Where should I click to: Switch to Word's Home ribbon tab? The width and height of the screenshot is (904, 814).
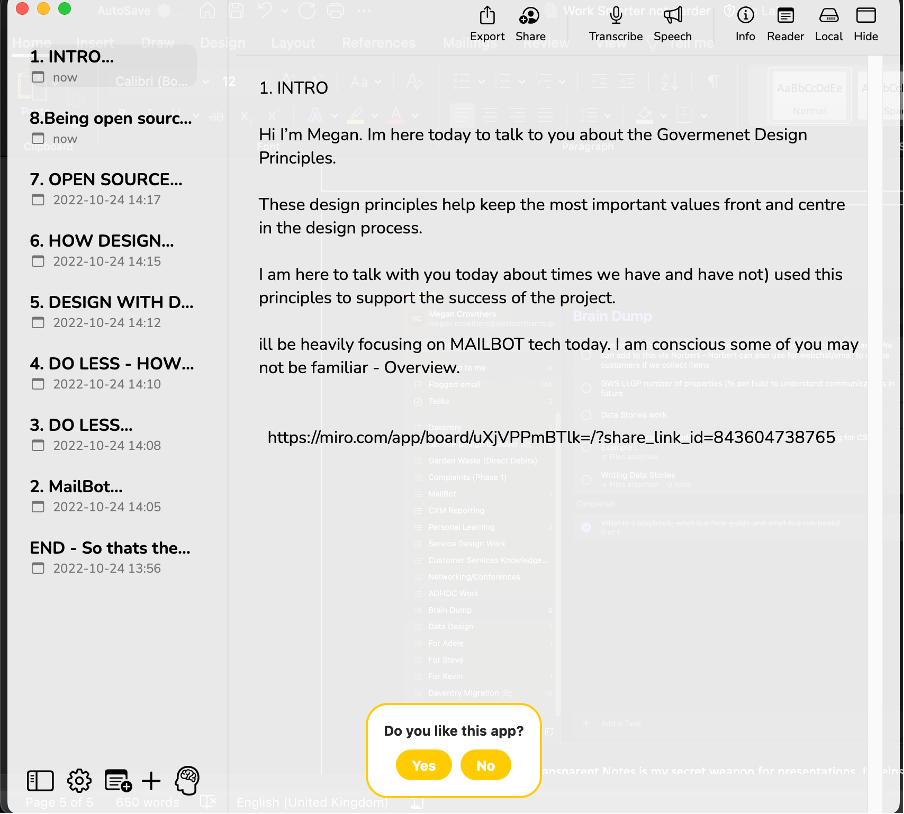point(32,43)
